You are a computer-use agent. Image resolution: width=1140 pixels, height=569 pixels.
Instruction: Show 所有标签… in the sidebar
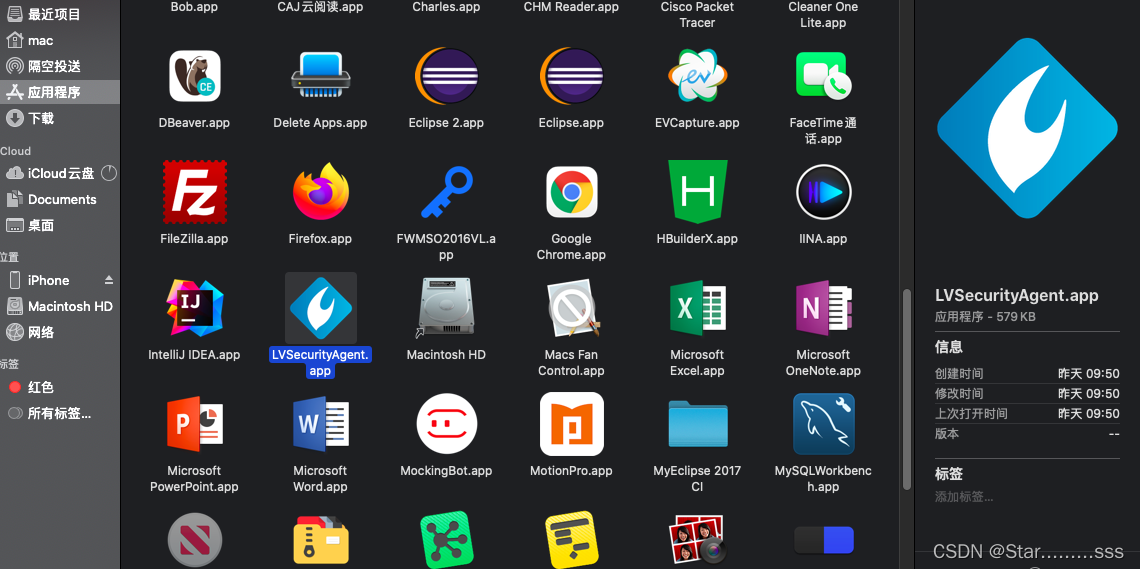[60, 413]
